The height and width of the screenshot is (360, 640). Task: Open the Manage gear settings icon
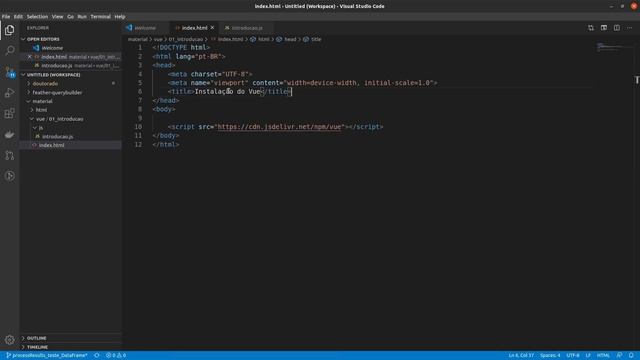pyautogui.click(x=9, y=340)
